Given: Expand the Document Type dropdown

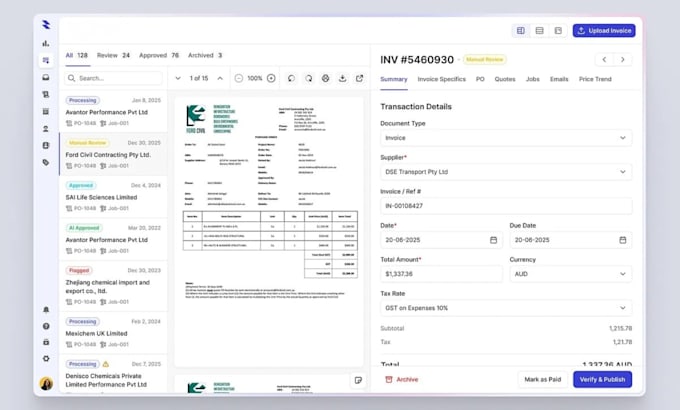Looking at the screenshot, I should click(x=506, y=138).
